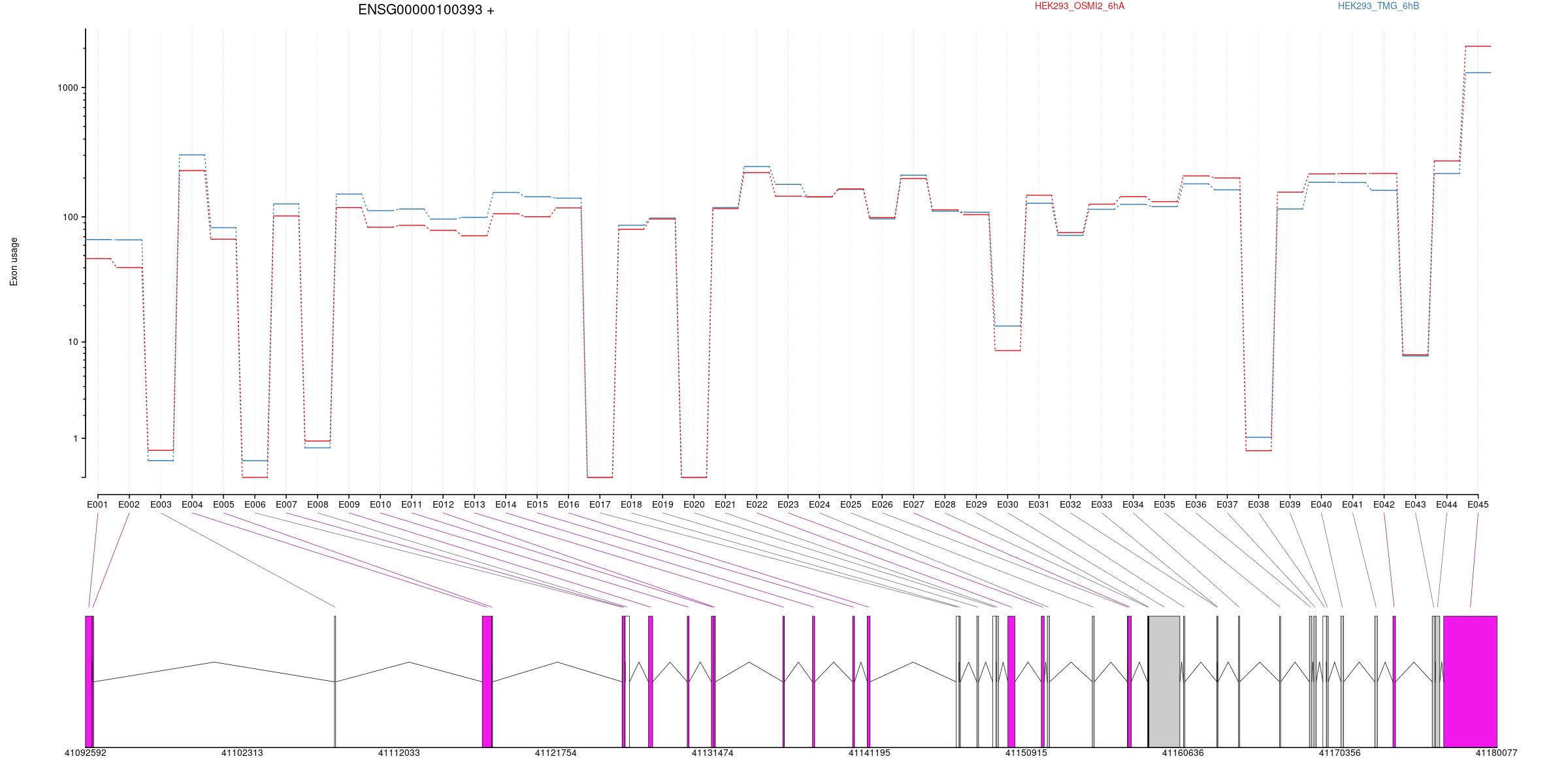Image resolution: width=1568 pixels, height=784 pixels.
Task: Click the 100 y-axis tick label
Action: click(71, 218)
